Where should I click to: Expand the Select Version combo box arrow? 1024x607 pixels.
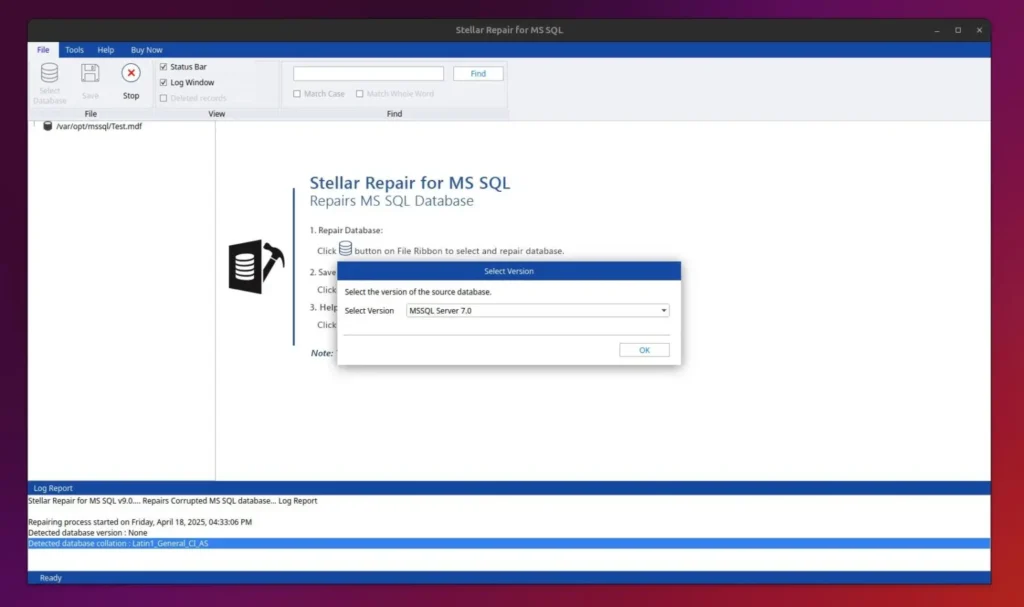click(663, 310)
